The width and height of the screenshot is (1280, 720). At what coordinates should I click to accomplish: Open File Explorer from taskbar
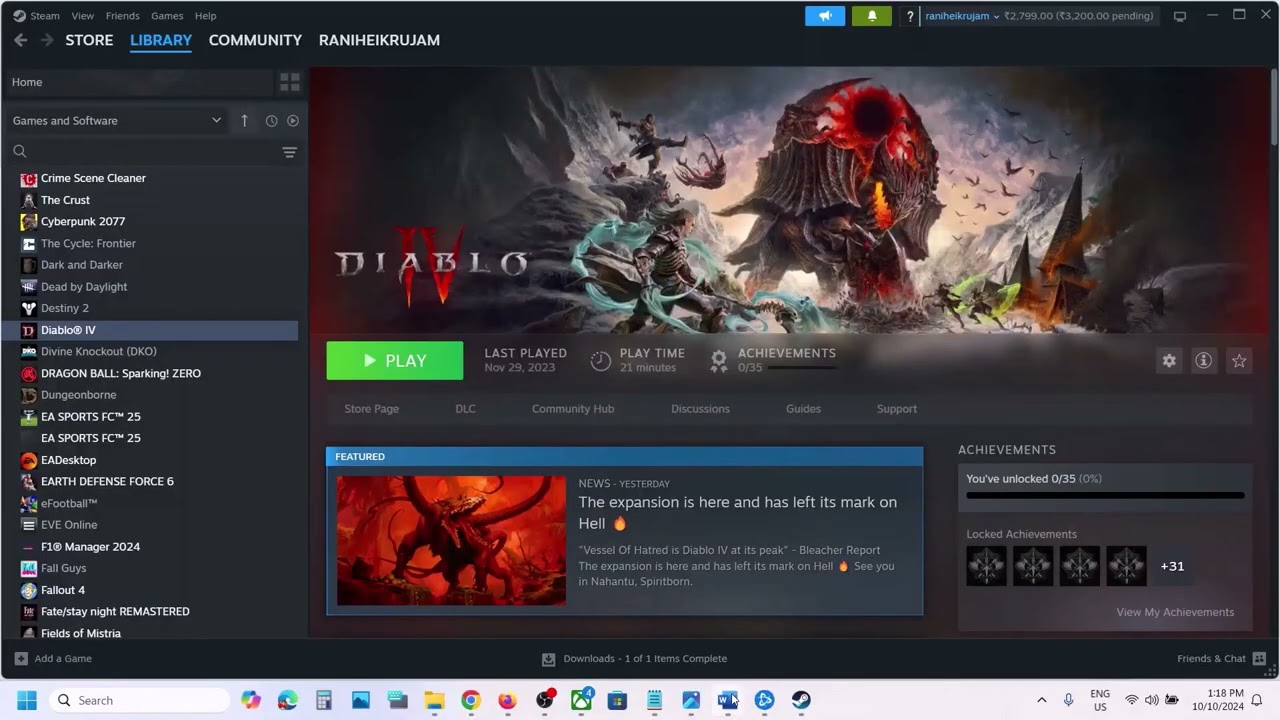pos(434,700)
